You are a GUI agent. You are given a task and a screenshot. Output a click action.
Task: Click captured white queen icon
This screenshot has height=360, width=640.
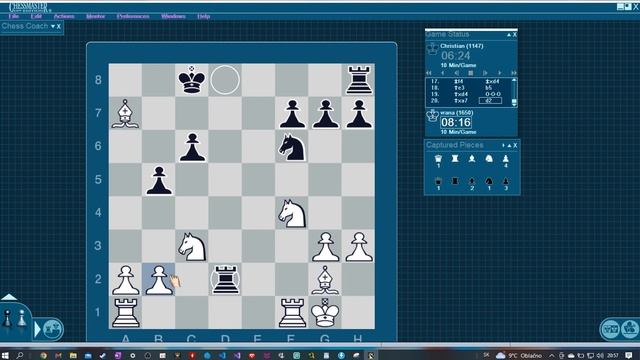coord(438,159)
